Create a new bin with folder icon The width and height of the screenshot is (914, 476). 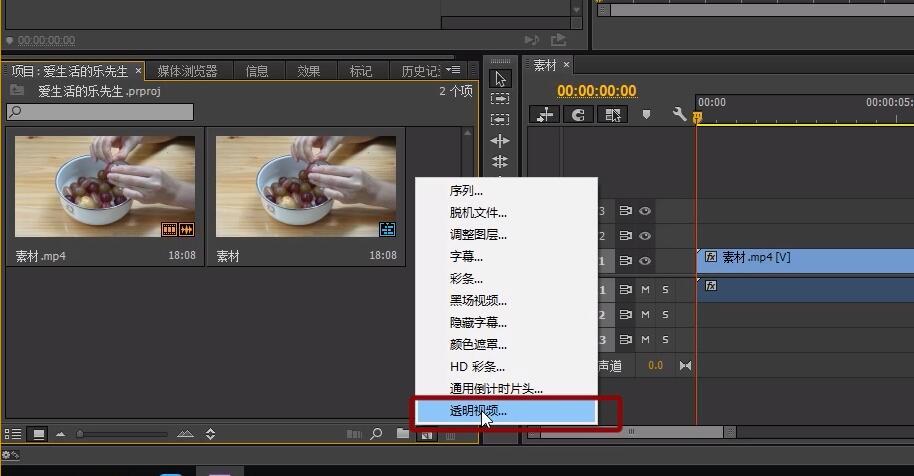pyautogui.click(x=402, y=433)
